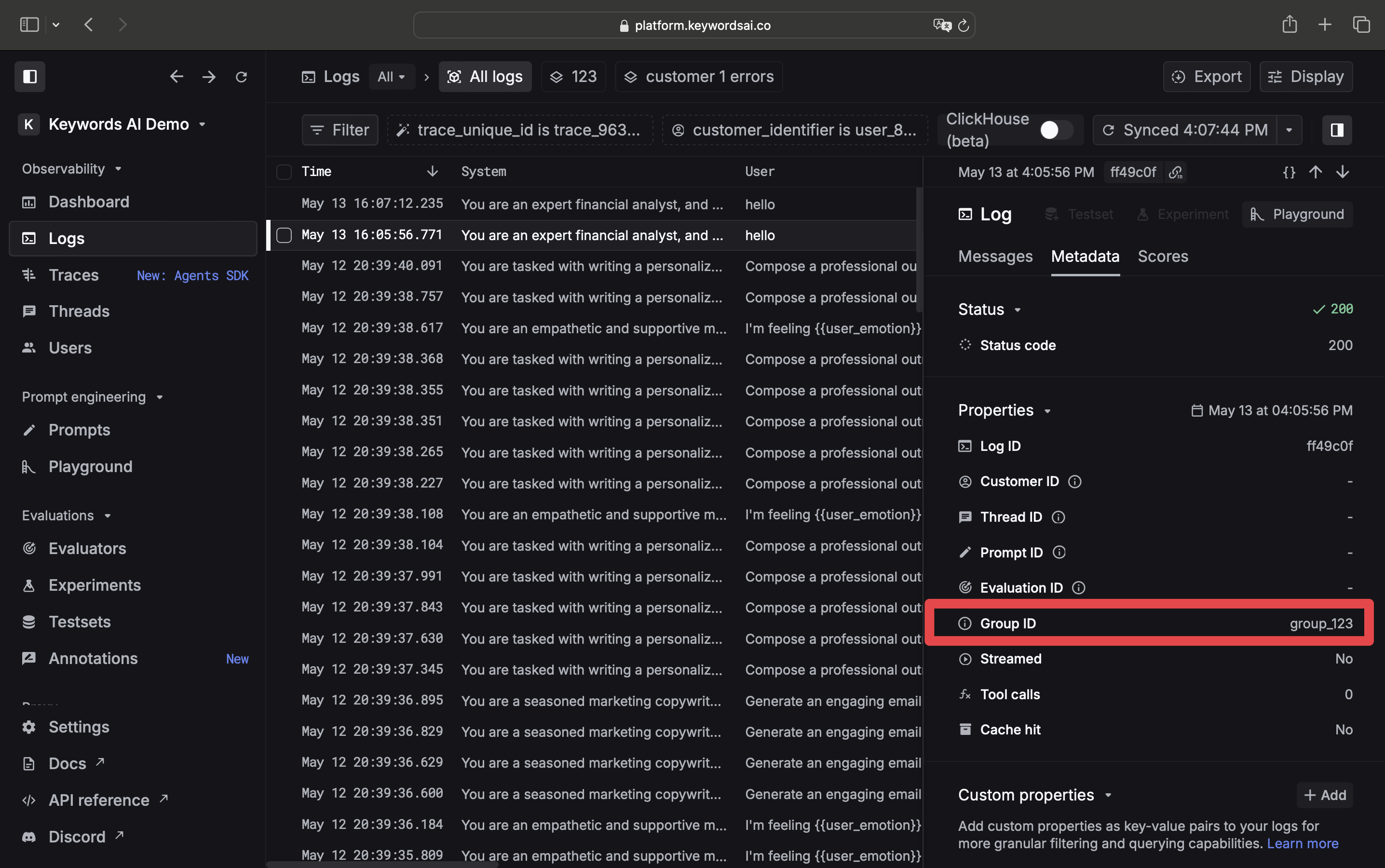This screenshot has width=1385, height=868.
Task: Open the Safari share icon
Action: point(1289,24)
